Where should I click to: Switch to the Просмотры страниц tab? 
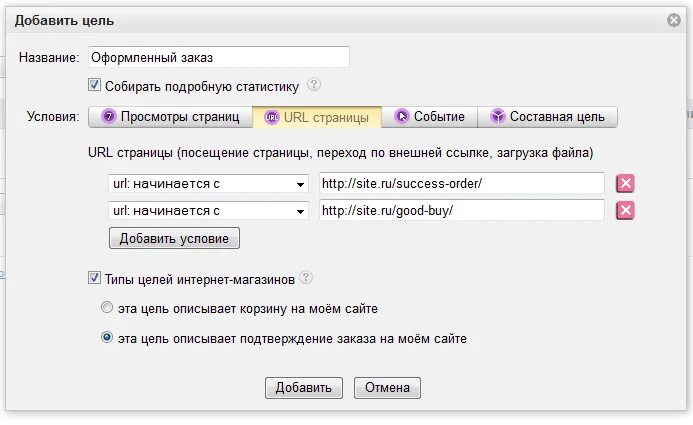(170, 117)
